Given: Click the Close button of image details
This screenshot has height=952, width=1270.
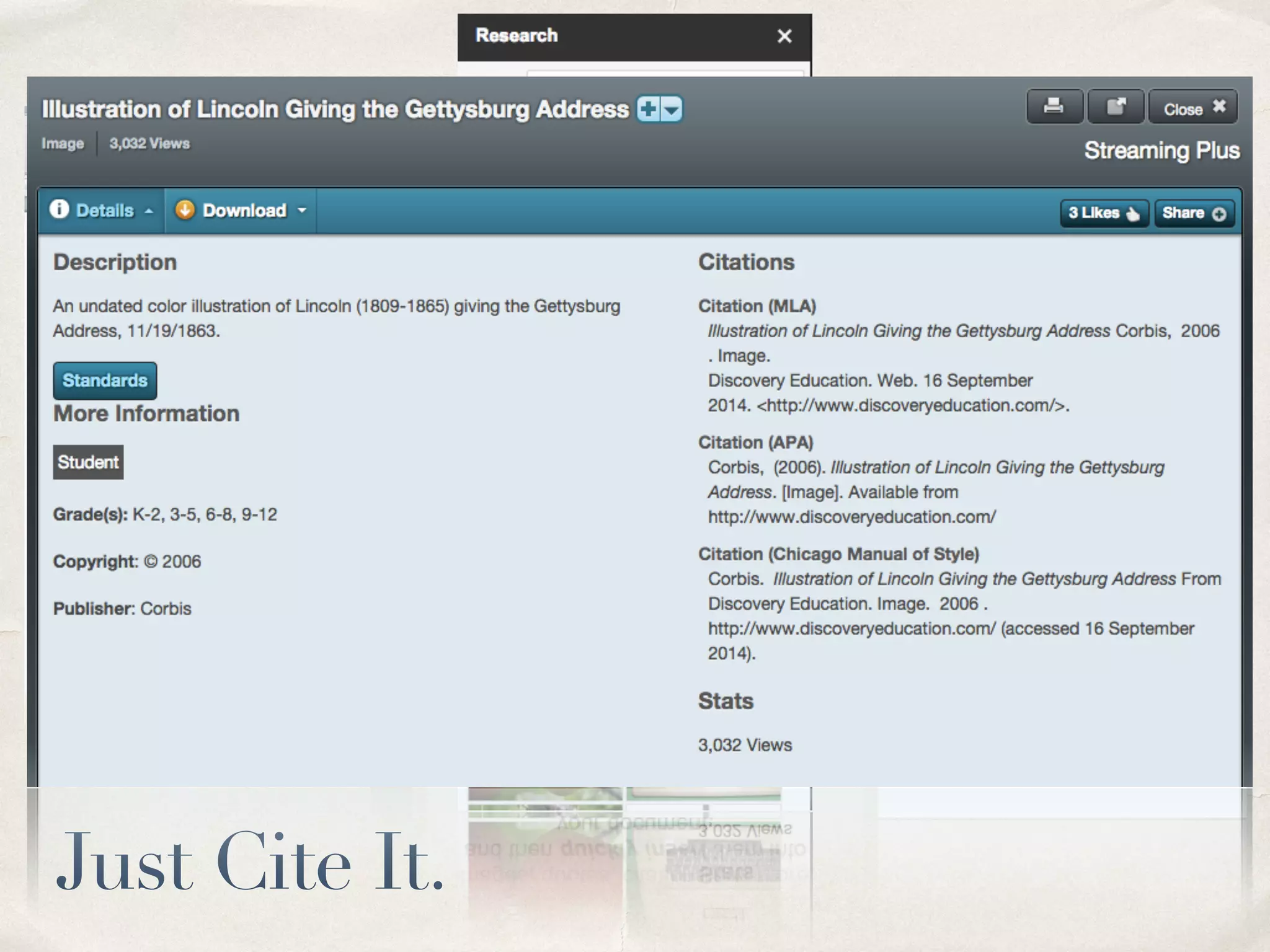Looking at the screenshot, I should 1192,108.
